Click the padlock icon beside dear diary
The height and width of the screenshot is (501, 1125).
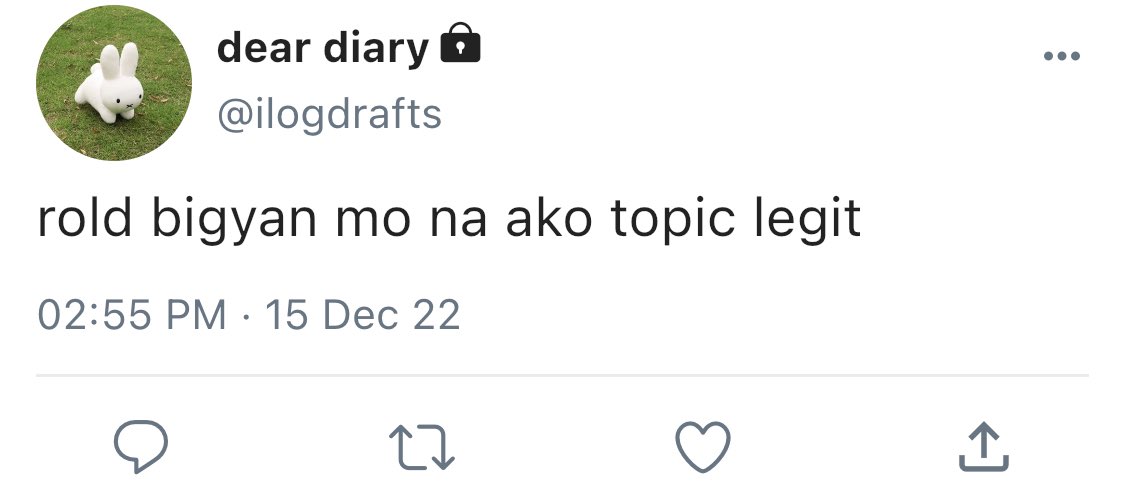(x=460, y=43)
